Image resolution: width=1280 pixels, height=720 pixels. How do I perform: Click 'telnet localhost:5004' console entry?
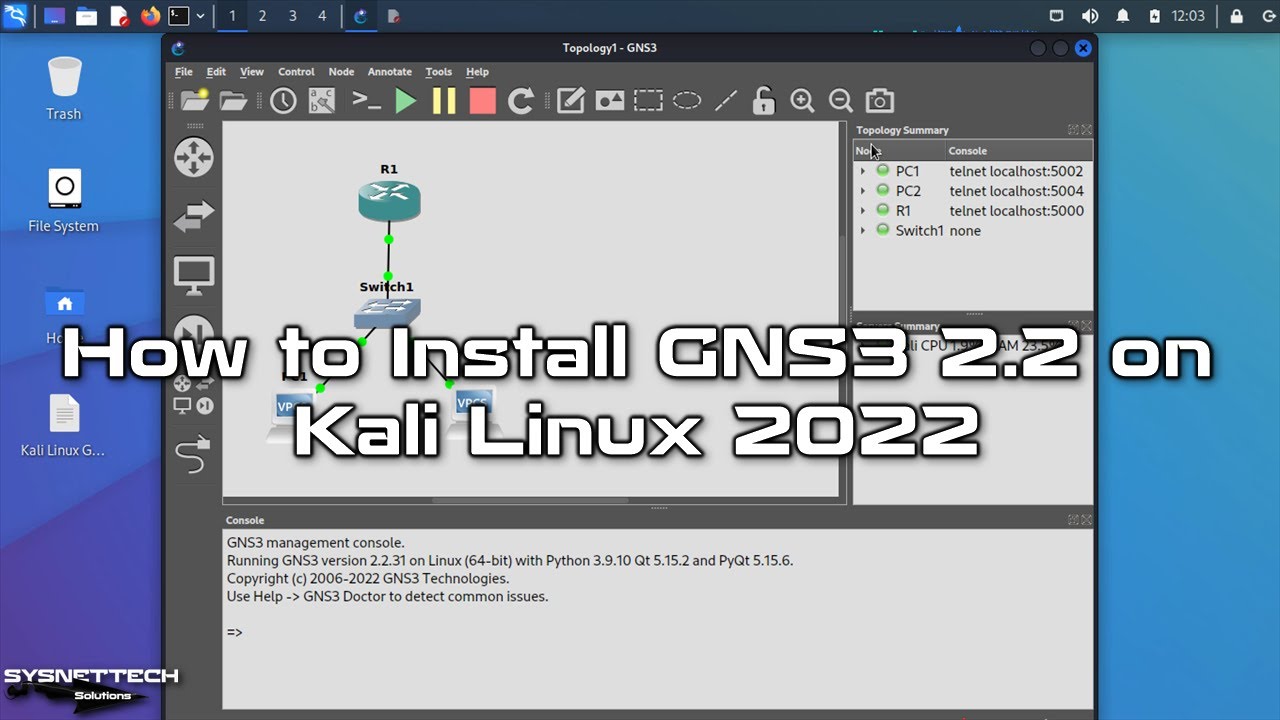pos(1016,191)
